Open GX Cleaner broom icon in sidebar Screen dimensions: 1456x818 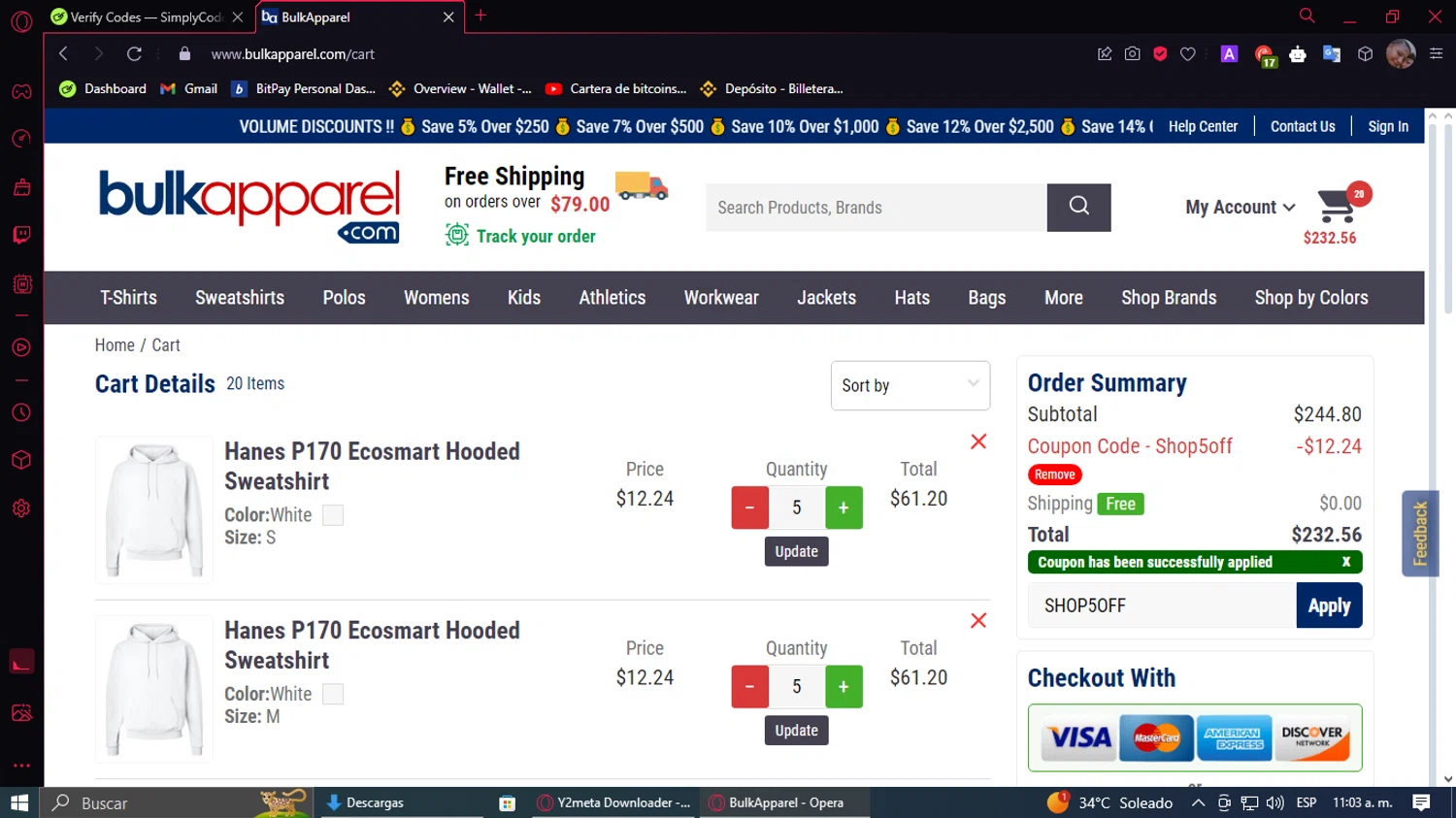21,187
